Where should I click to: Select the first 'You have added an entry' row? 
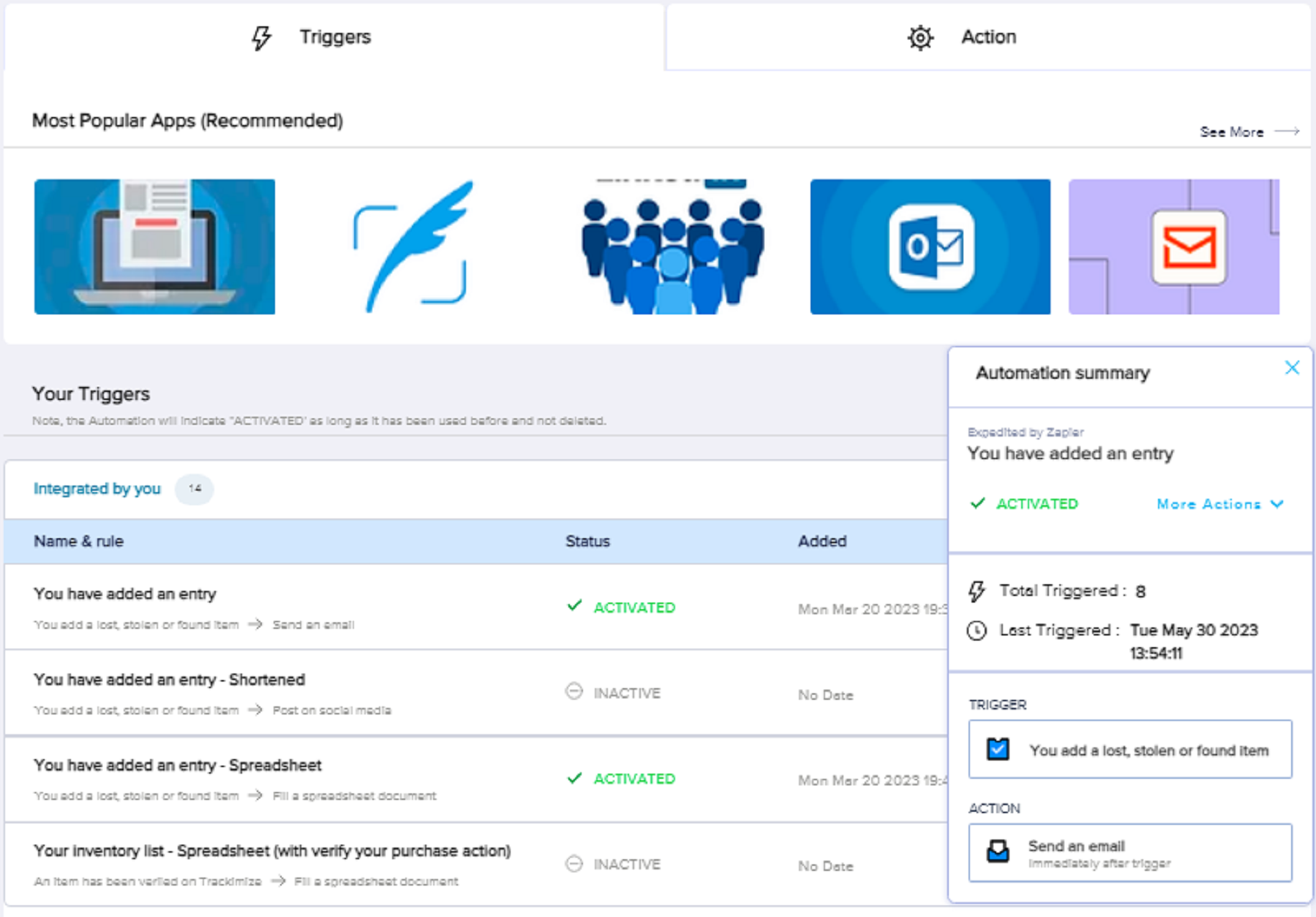475,607
